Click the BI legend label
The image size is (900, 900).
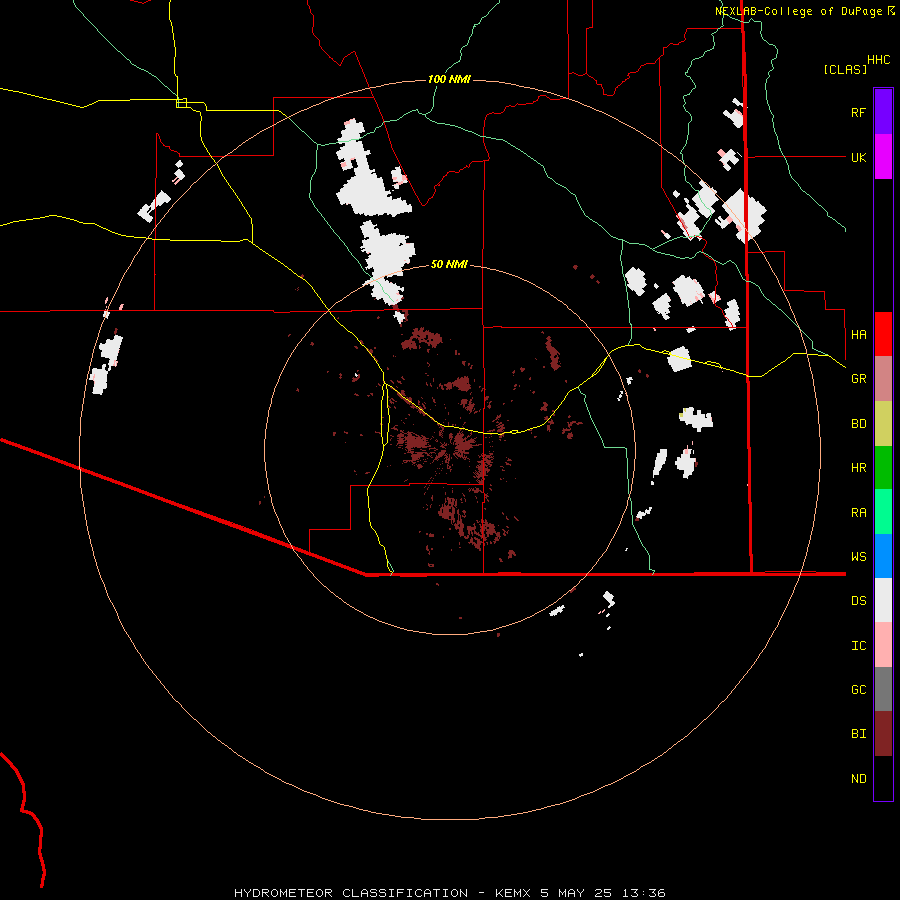pyautogui.click(x=858, y=734)
